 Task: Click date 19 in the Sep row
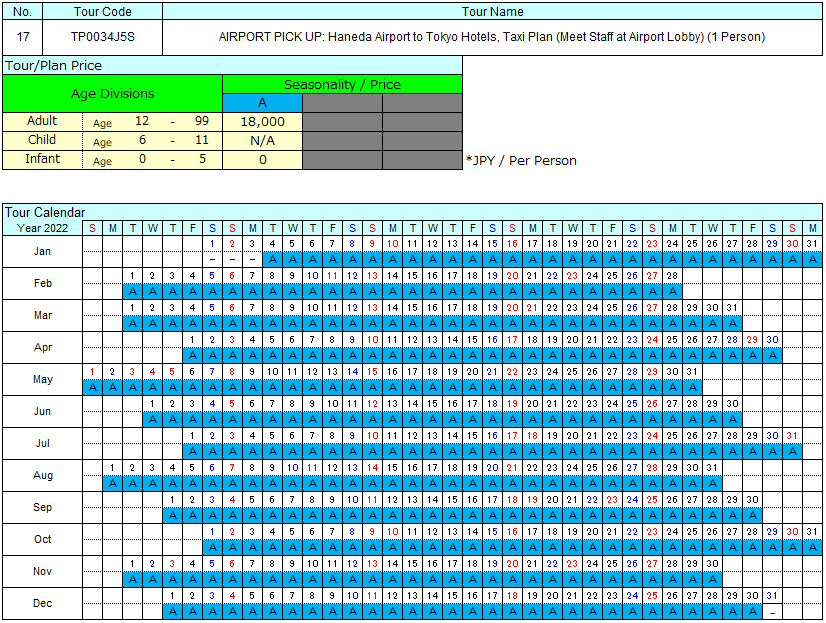532,500
